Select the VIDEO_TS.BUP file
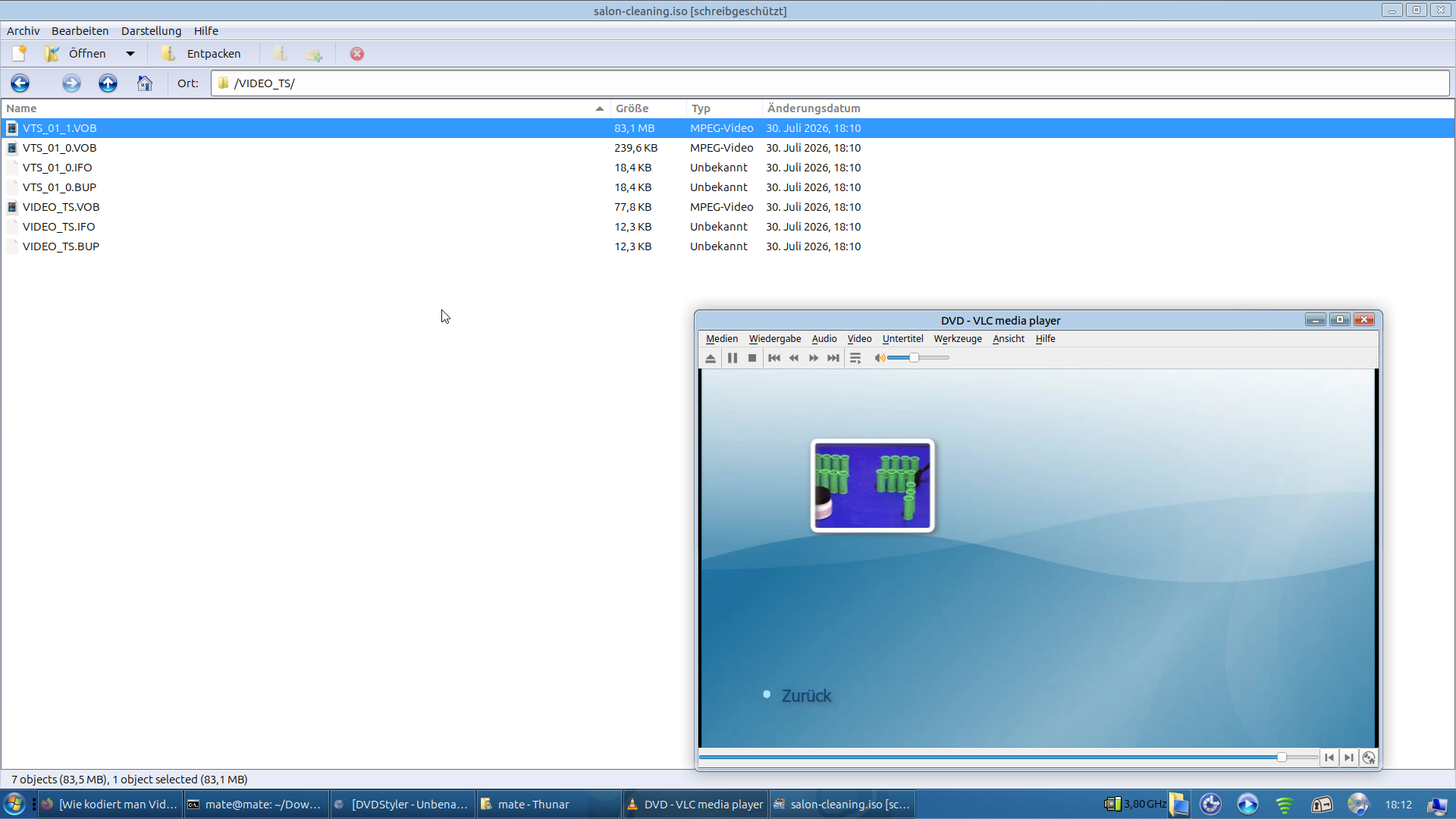 (61, 246)
